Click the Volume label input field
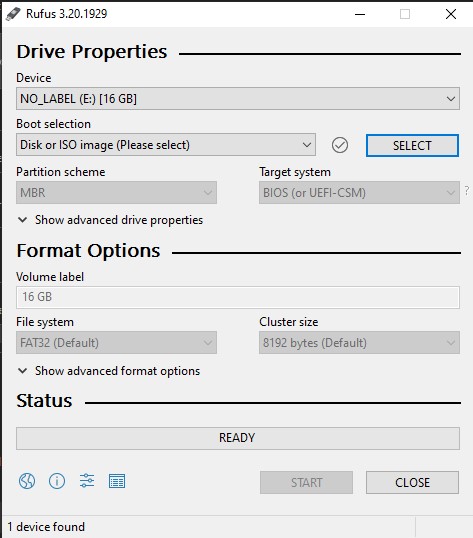473x538 pixels. click(238, 297)
